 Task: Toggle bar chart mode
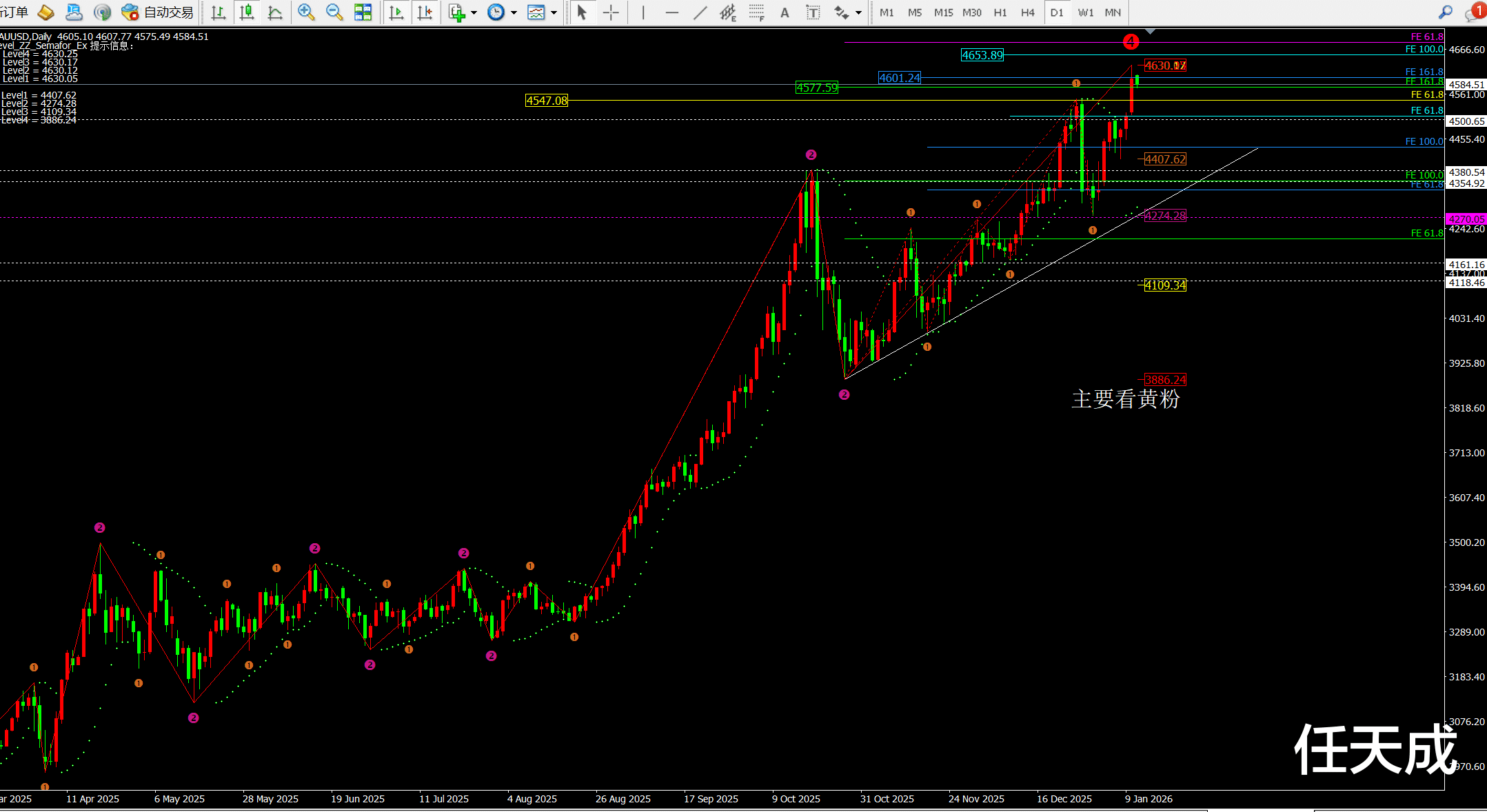219,12
